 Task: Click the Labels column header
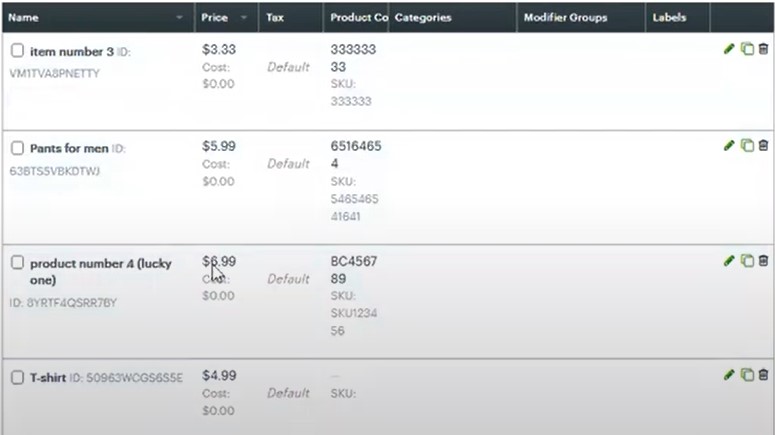670,18
